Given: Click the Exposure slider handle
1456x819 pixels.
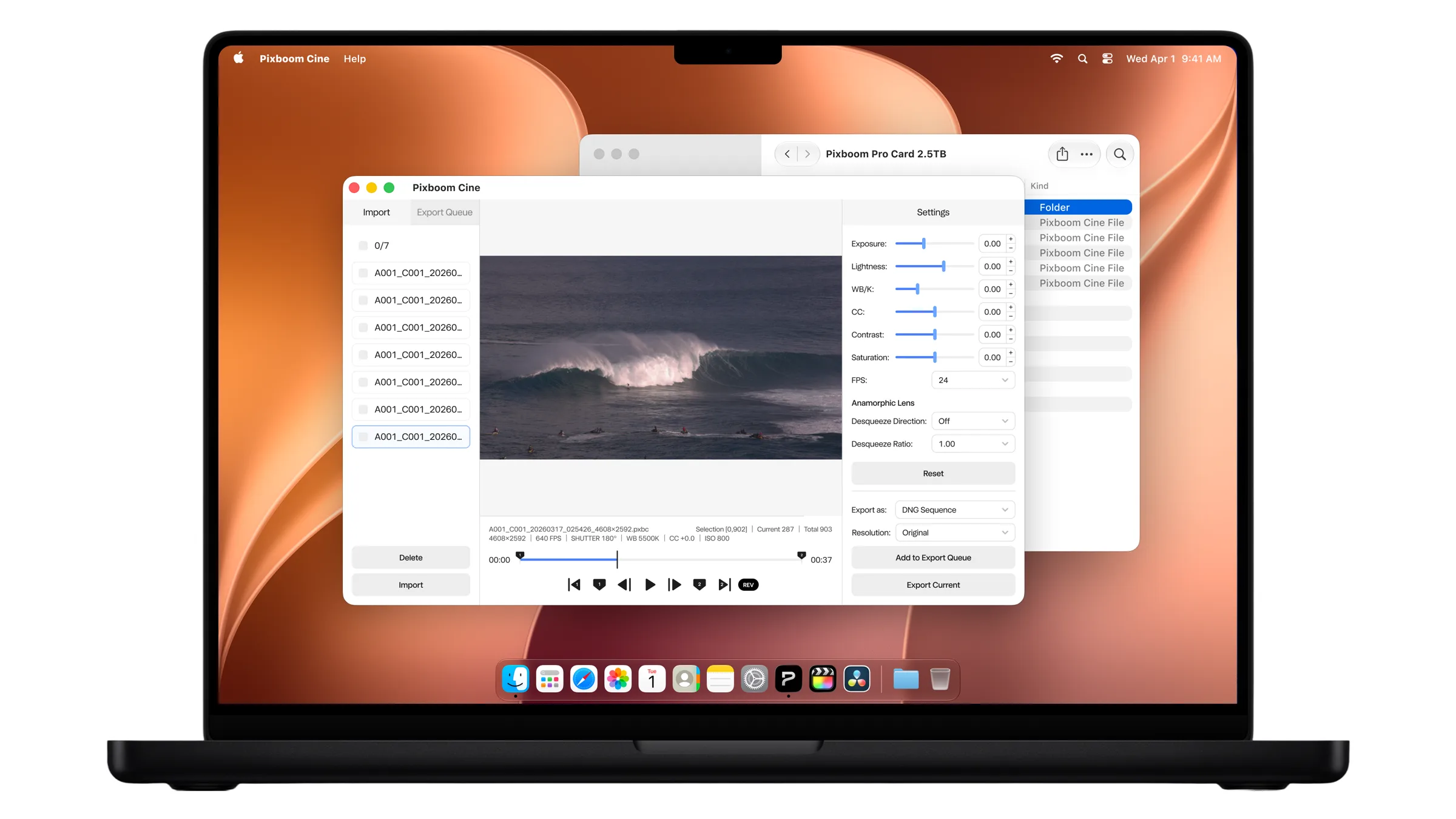Looking at the screenshot, I should click(x=923, y=244).
